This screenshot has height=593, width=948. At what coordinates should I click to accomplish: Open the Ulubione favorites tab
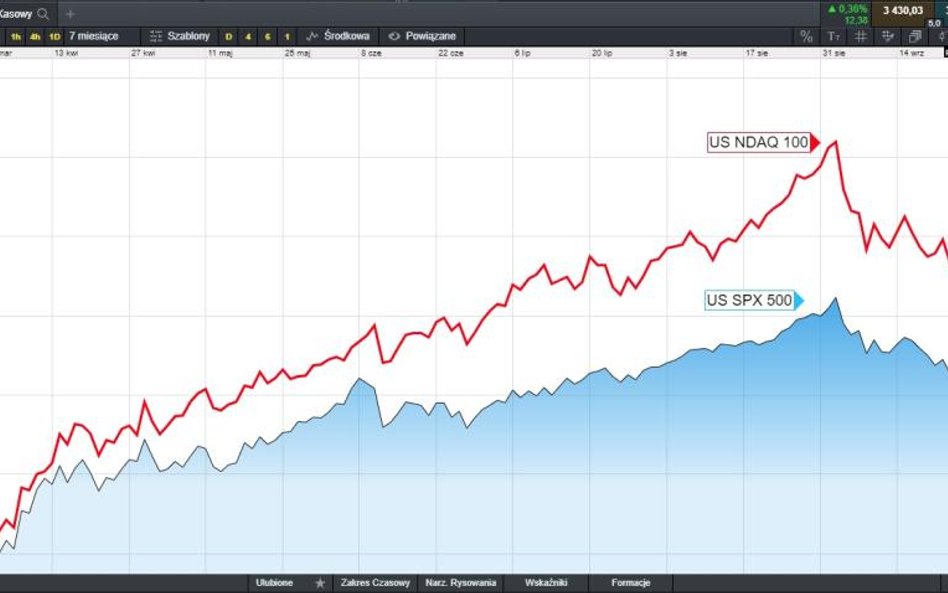pyautogui.click(x=274, y=583)
